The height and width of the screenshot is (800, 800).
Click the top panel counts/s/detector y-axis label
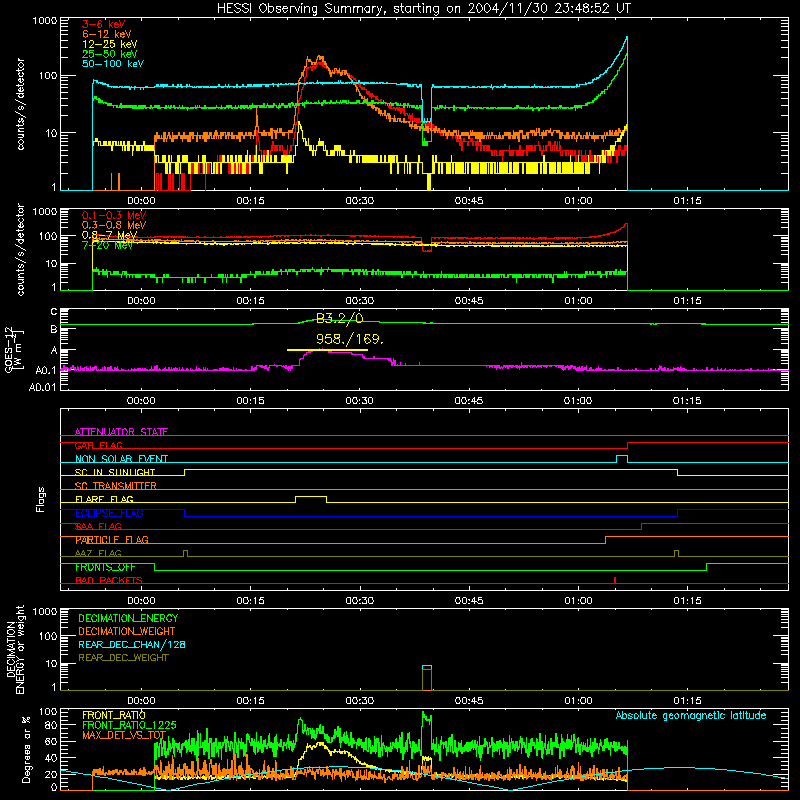(20, 104)
